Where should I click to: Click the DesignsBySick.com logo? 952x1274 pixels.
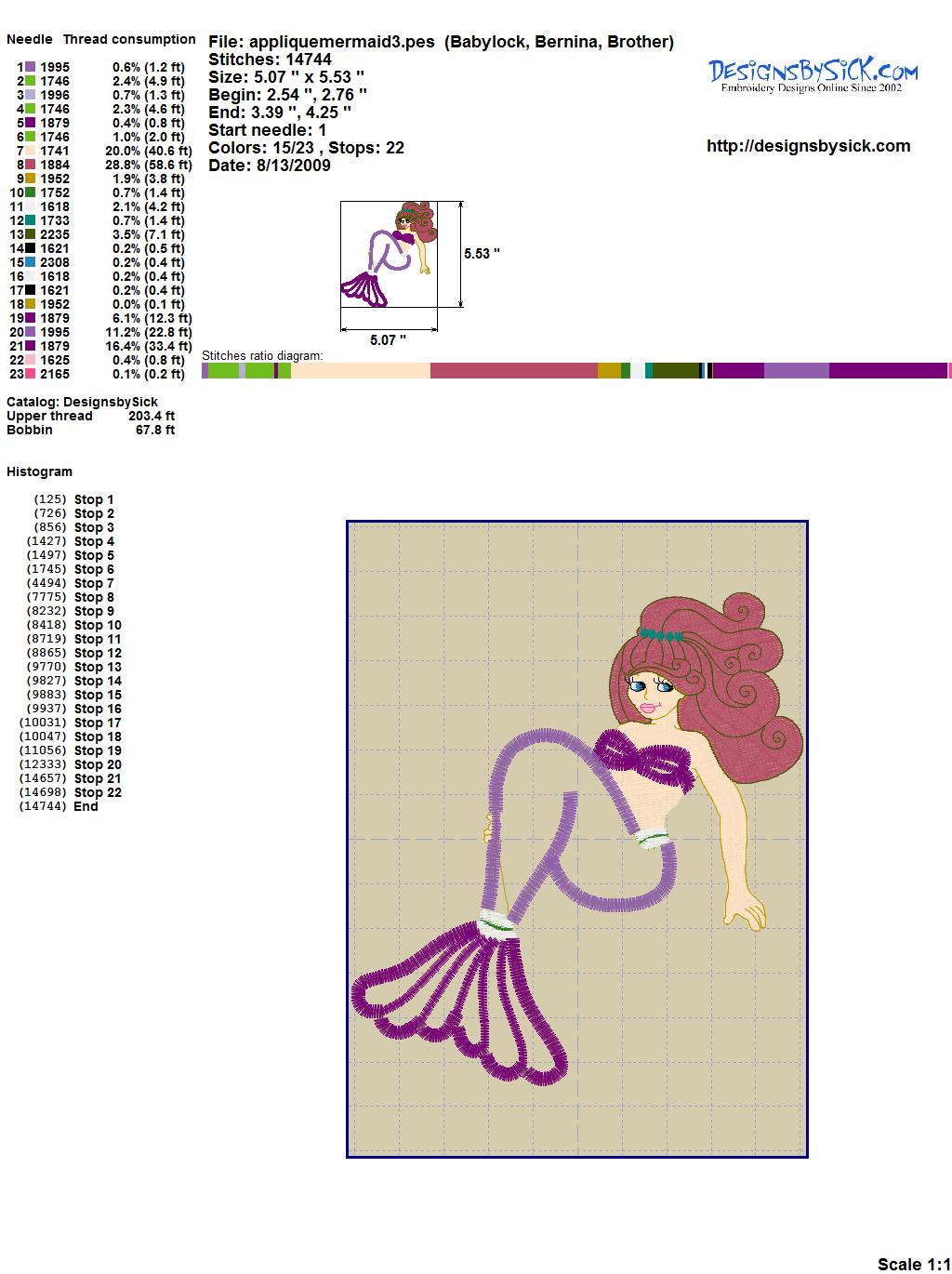point(813,75)
